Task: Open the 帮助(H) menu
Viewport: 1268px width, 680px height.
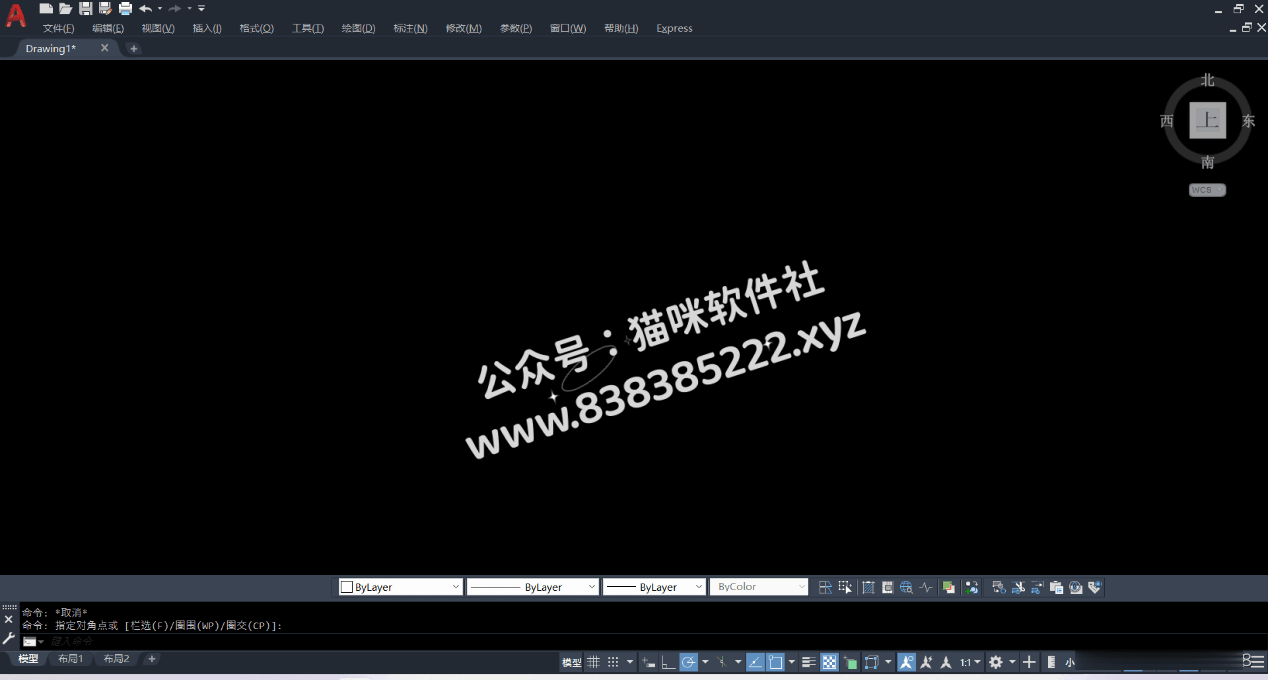Action: [x=621, y=28]
